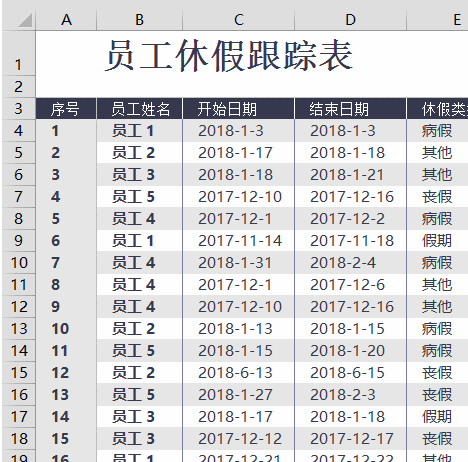Select cell 员工 1 in row 4
Image resolution: width=468 pixels, height=462 pixels.
[139, 131]
